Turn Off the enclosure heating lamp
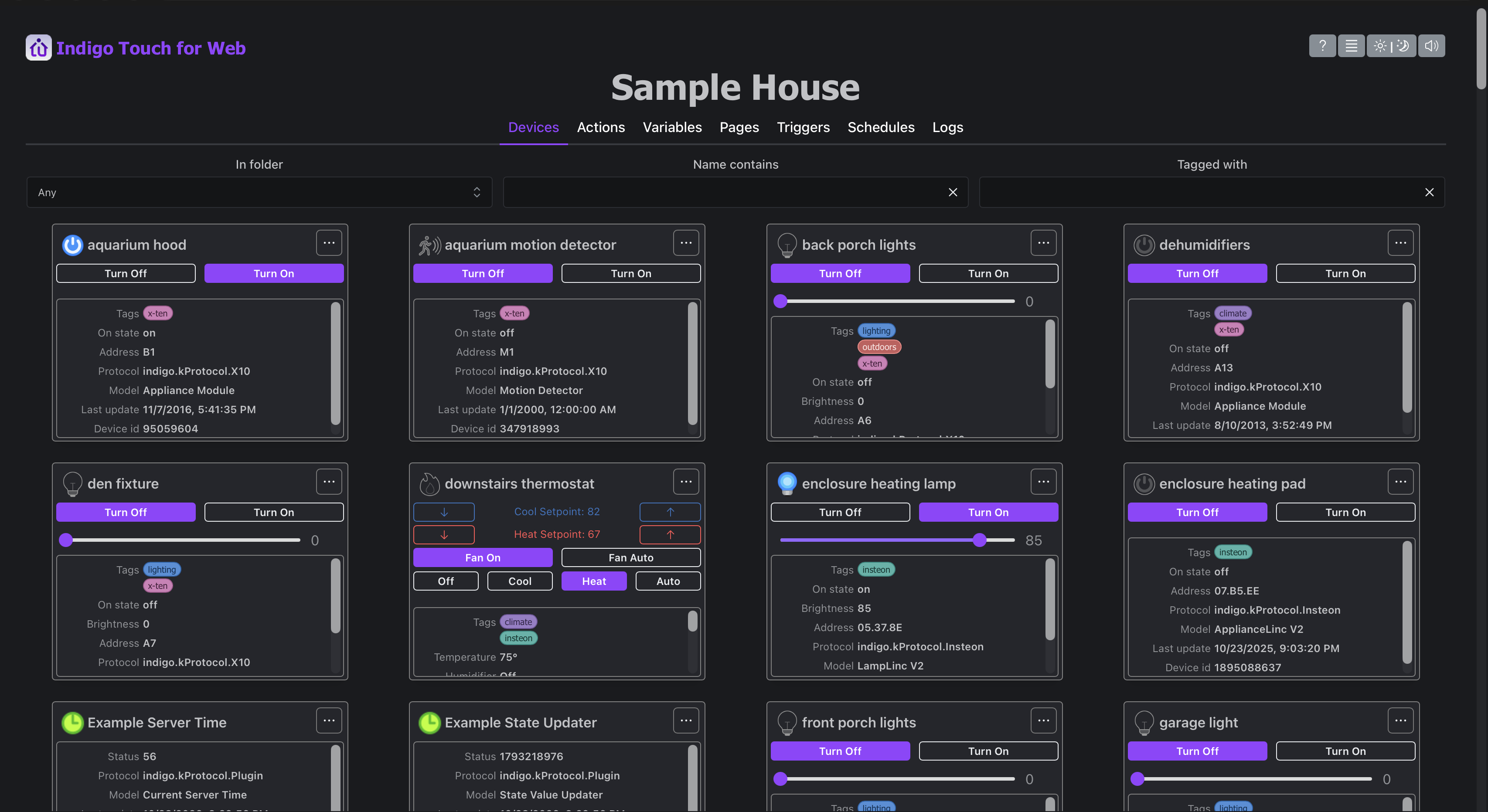 840,512
